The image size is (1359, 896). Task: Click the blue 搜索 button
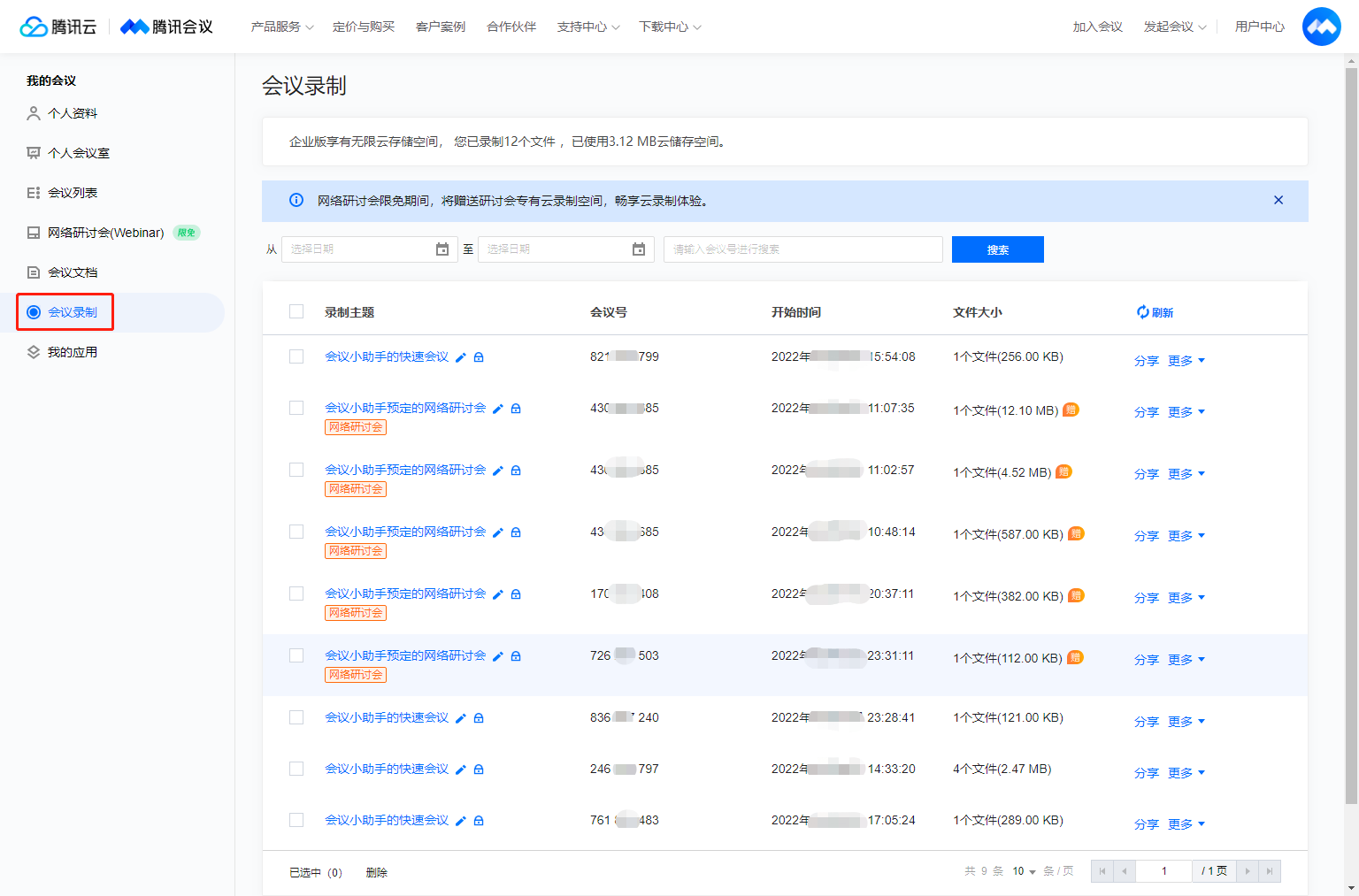click(x=998, y=249)
